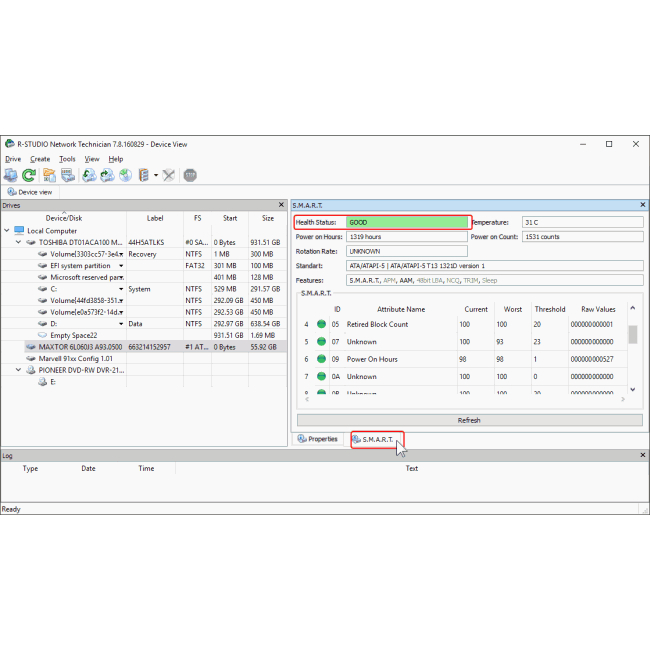Screen dimensions: 650x650
Task: Close the Drives panel
Action: pos(281,205)
